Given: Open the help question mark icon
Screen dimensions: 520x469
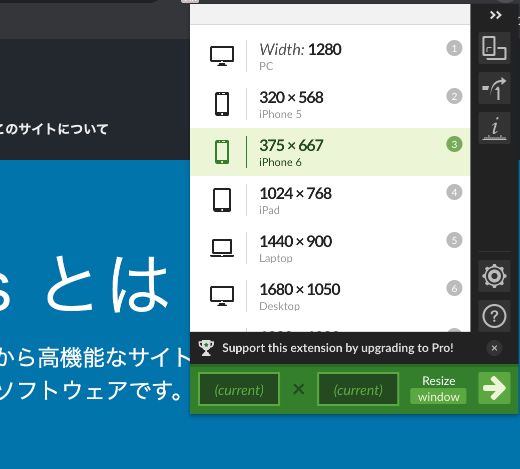Looking at the screenshot, I should pos(494,316).
